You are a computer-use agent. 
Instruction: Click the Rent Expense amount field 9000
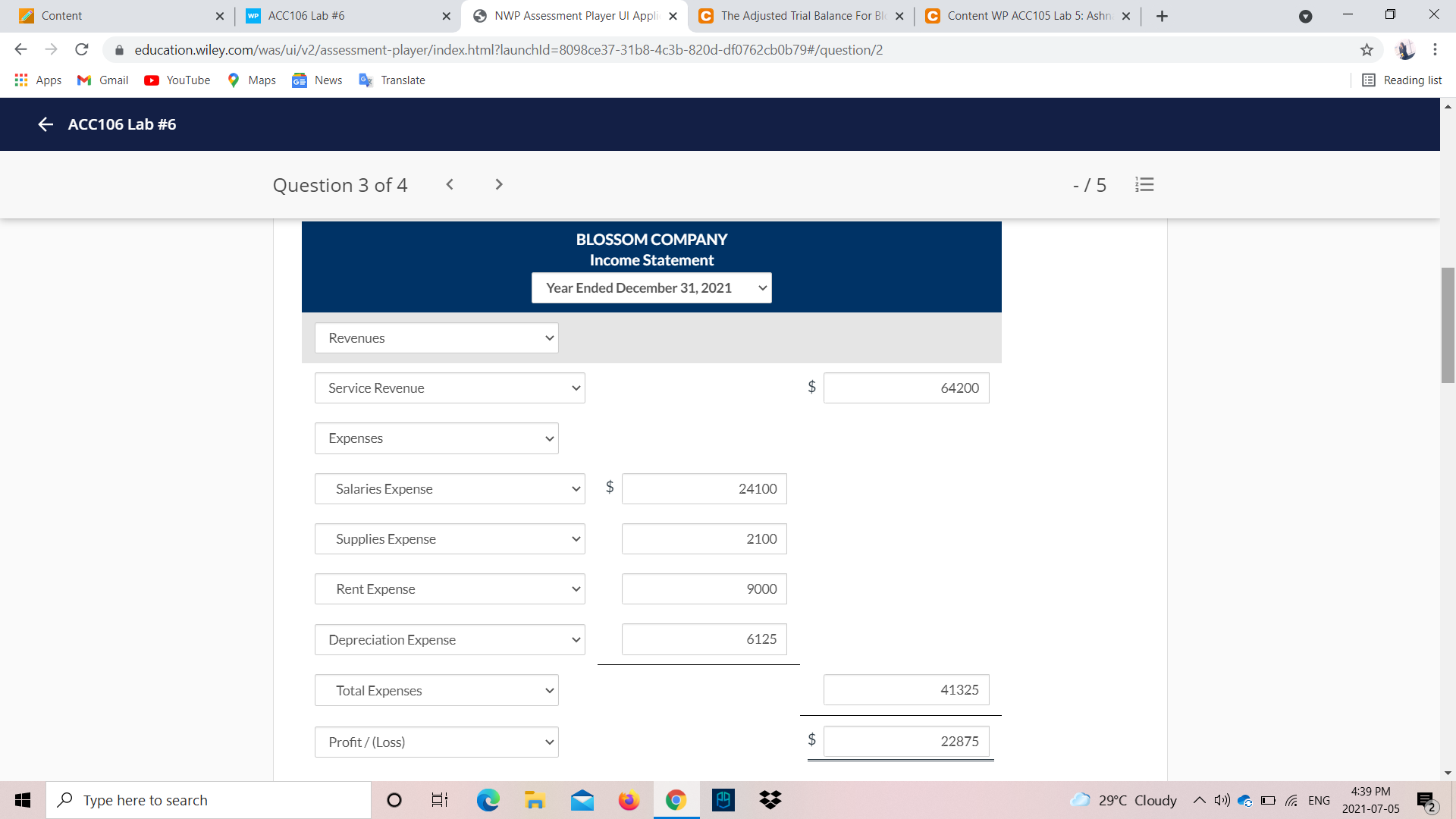[704, 589]
